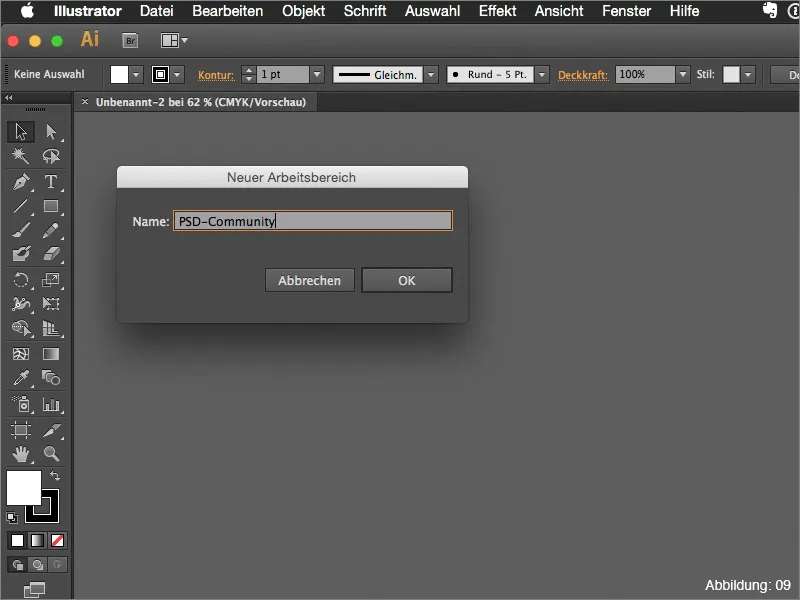Select the Perspective Grid tool

pos(51,328)
